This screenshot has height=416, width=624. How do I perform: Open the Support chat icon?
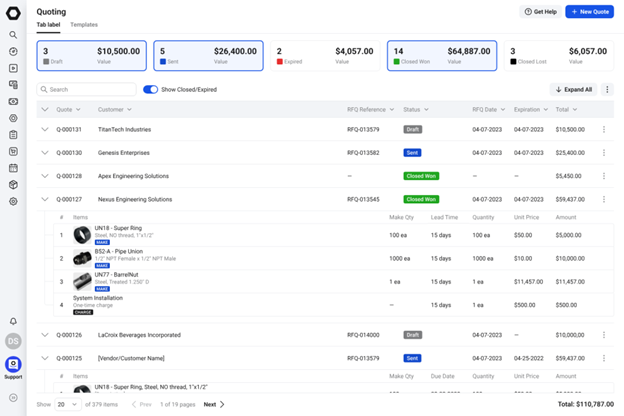(x=13, y=366)
